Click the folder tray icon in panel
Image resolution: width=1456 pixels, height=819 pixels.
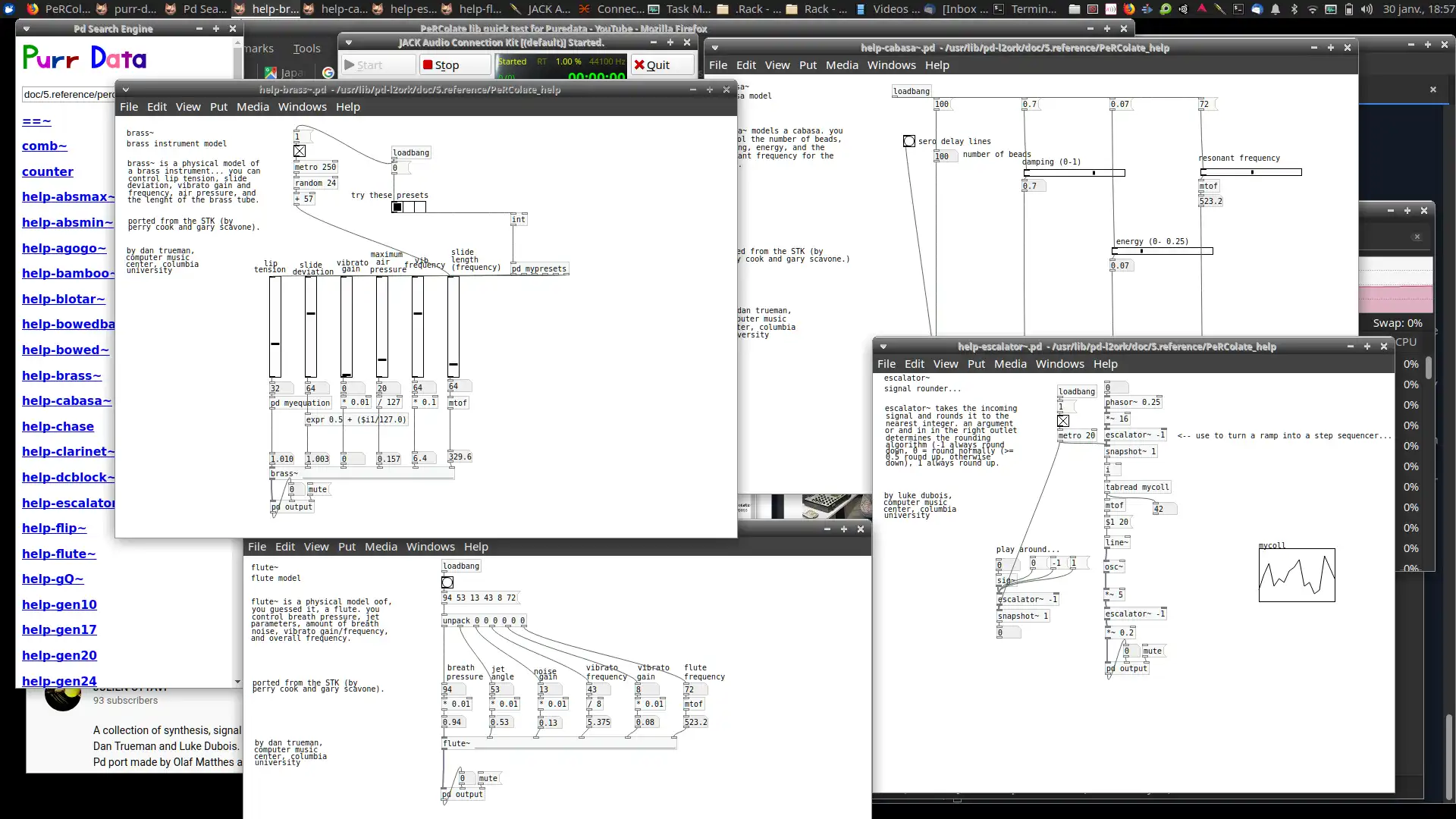[x=1075, y=9]
